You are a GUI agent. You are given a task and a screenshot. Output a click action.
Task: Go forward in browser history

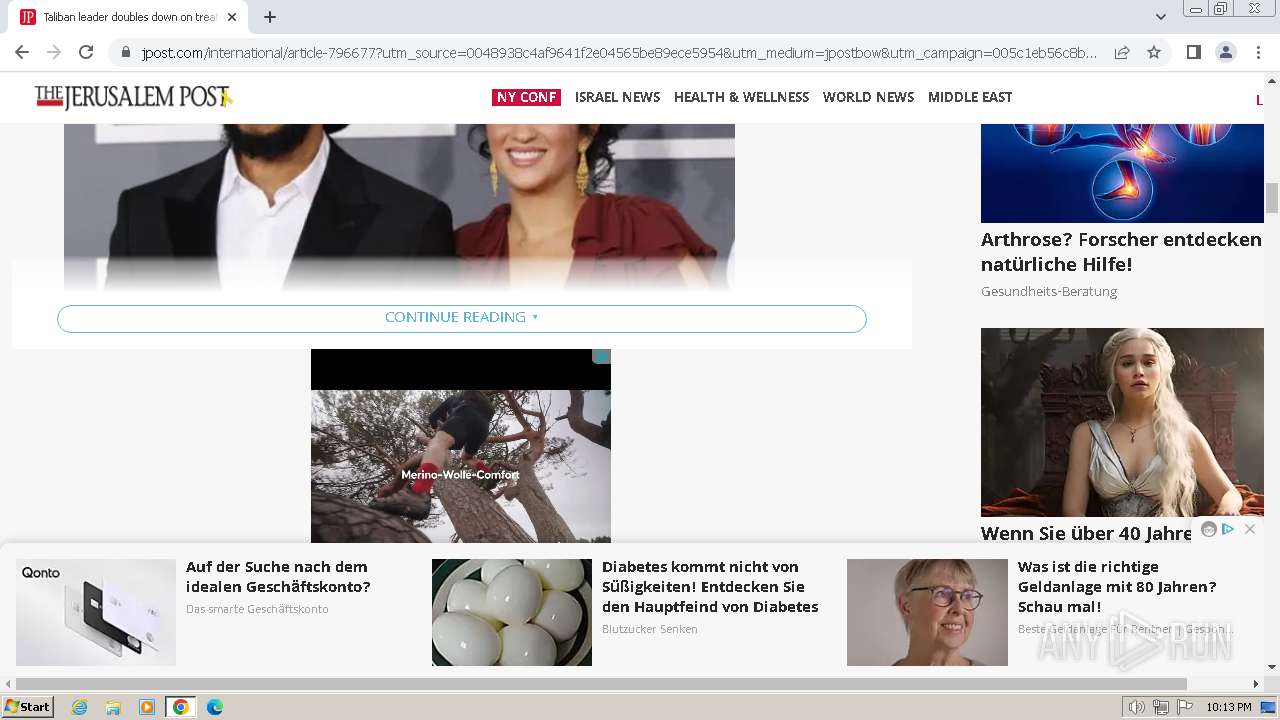point(54,52)
